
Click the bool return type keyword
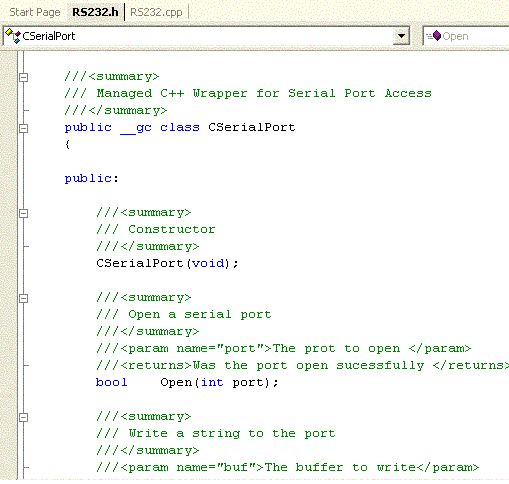click(112, 382)
